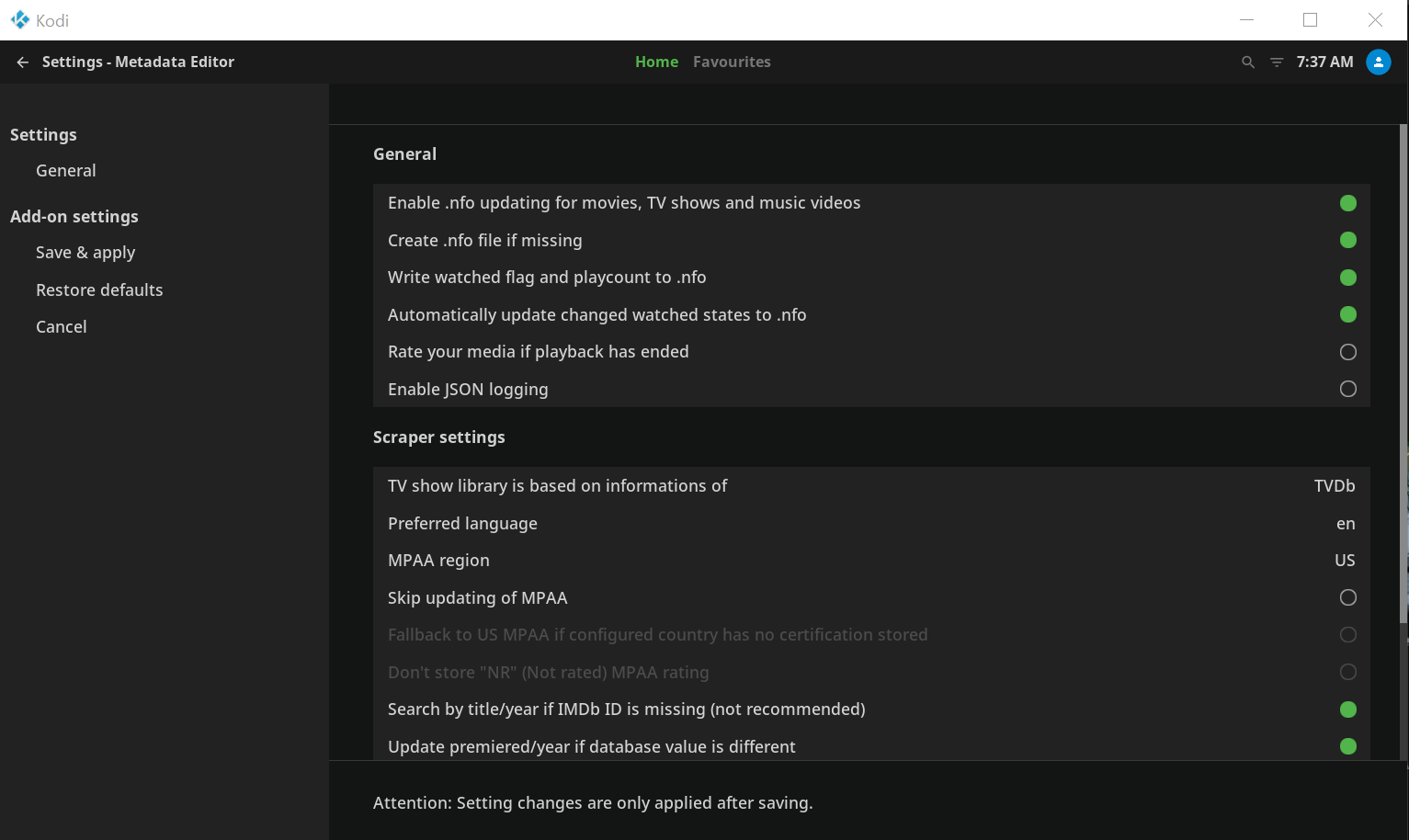The image size is (1409, 840).
Task: Select Restore defaults option
Action: pos(99,290)
